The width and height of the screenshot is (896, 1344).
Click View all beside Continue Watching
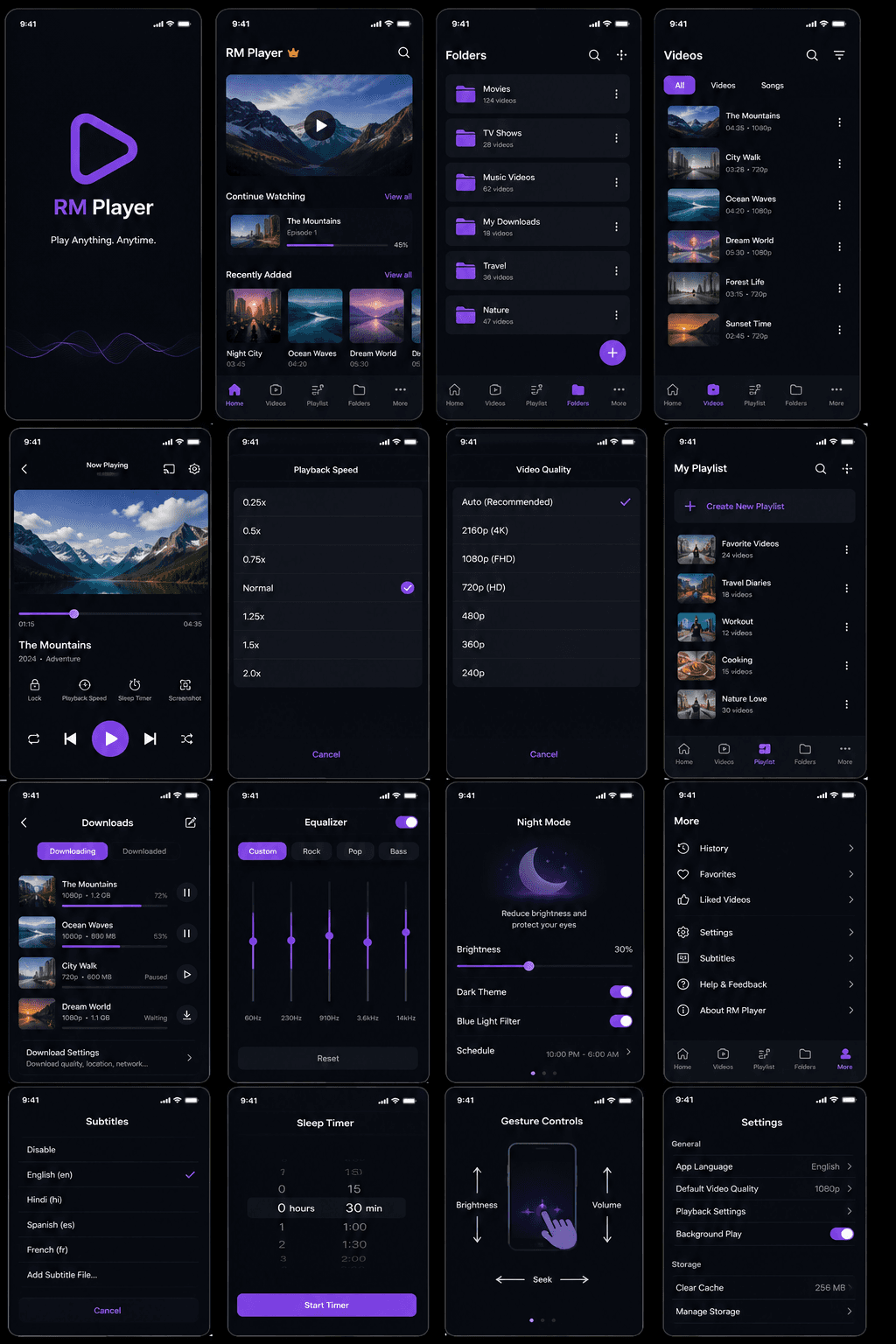tap(398, 197)
